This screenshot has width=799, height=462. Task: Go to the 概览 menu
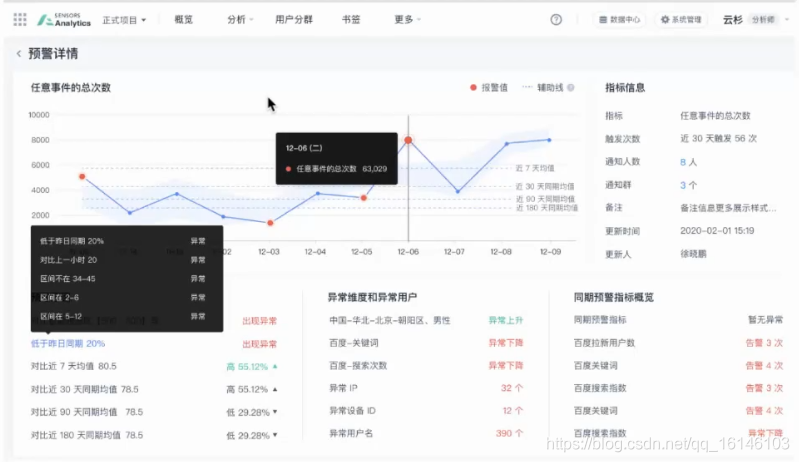(x=183, y=19)
